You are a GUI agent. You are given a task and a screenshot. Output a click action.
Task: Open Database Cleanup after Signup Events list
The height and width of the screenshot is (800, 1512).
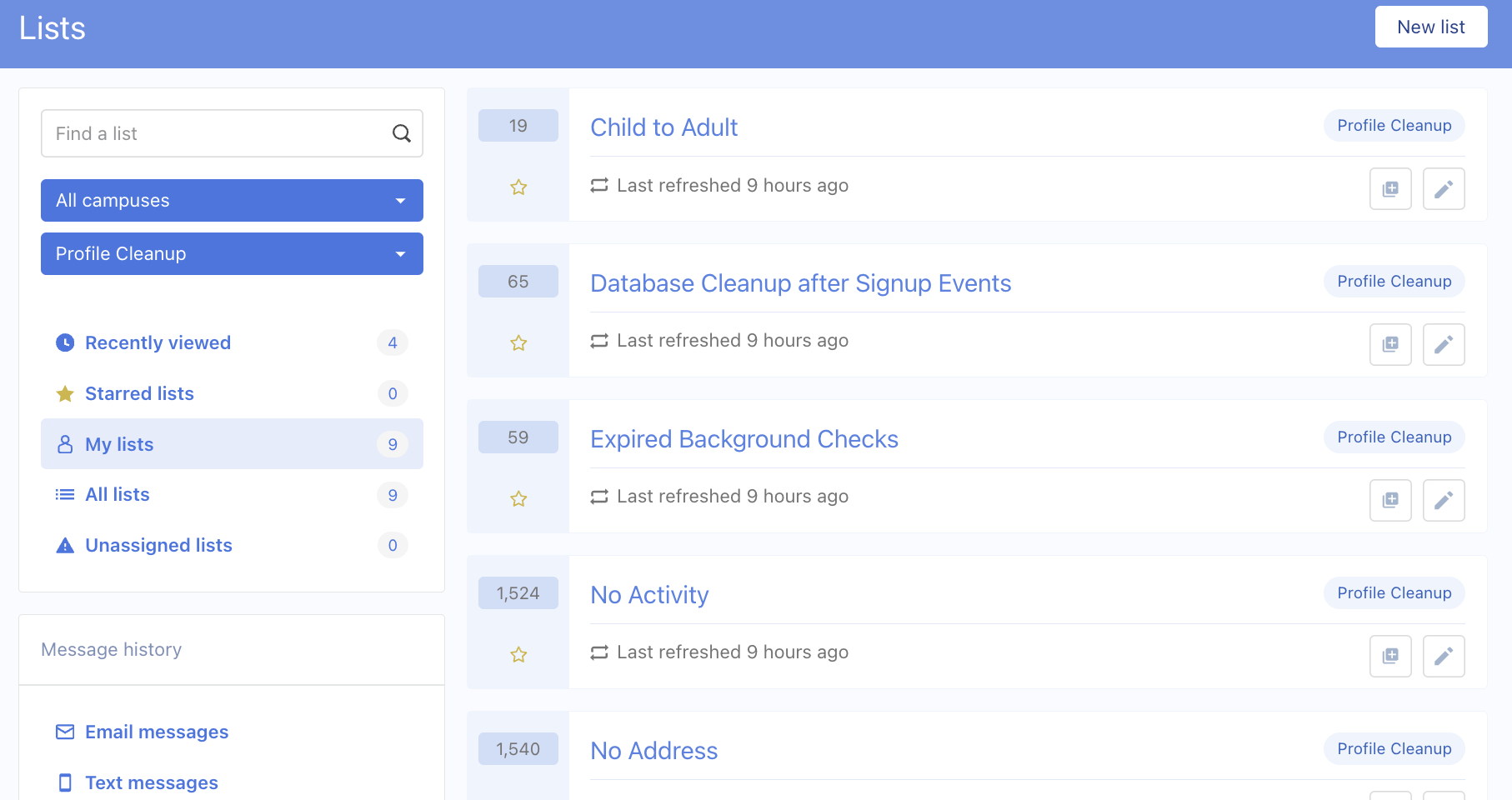[801, 283]
